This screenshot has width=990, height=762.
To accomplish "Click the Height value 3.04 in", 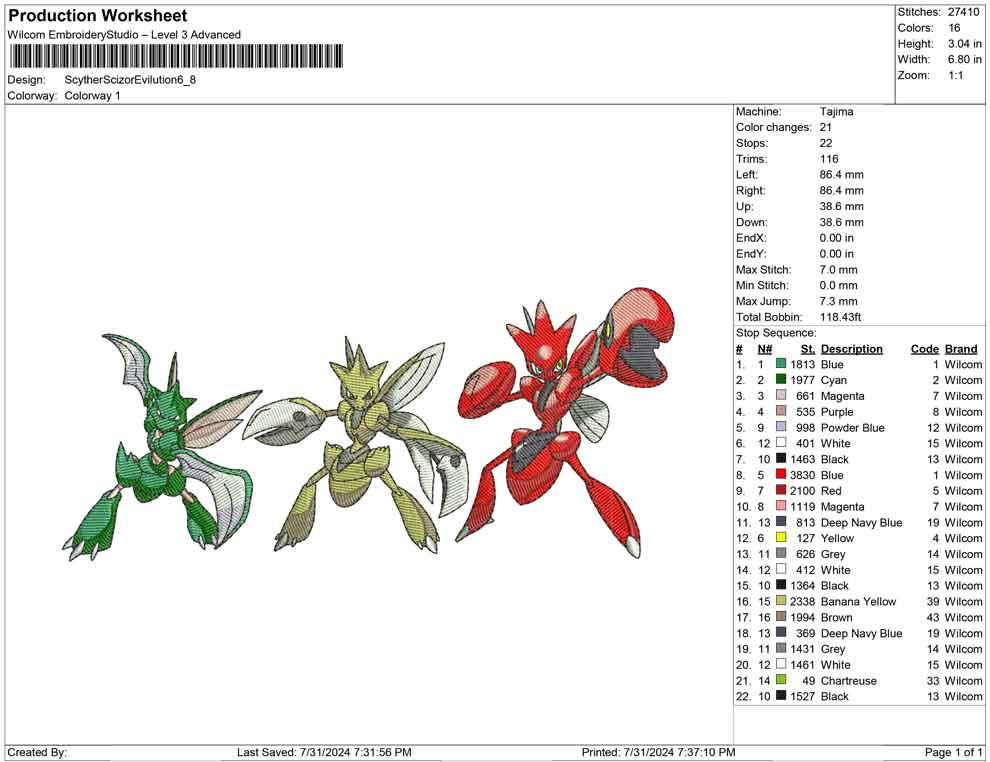I will pyautogui.click(x=964, y=44).
